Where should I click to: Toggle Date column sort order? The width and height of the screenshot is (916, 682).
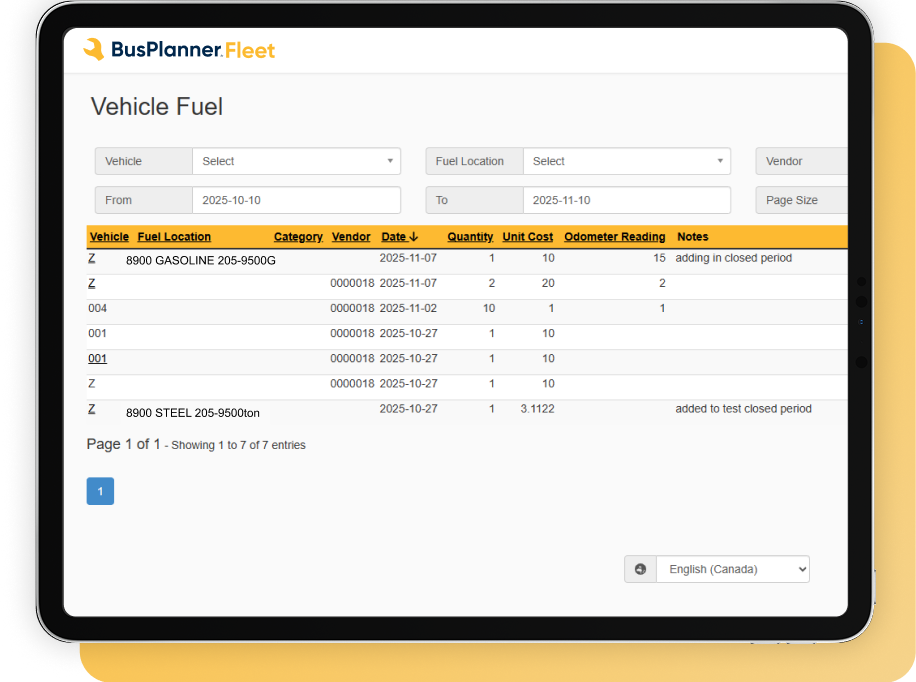(x=399, y=237)
